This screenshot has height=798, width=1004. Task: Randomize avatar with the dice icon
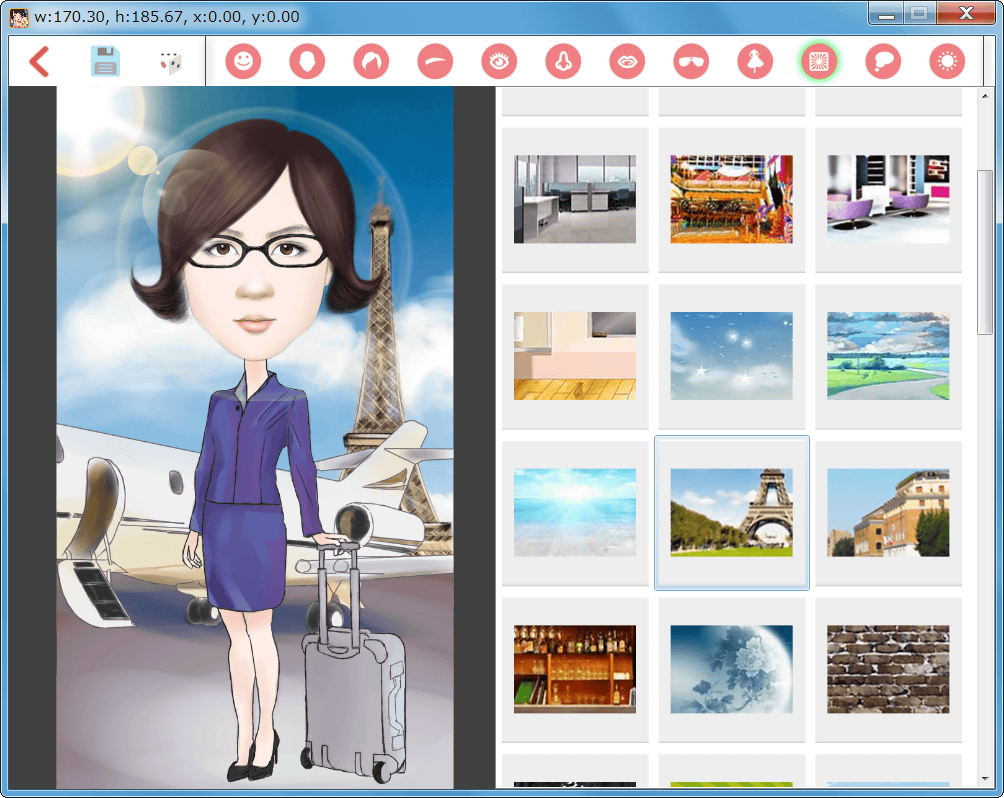coord(170,63)
